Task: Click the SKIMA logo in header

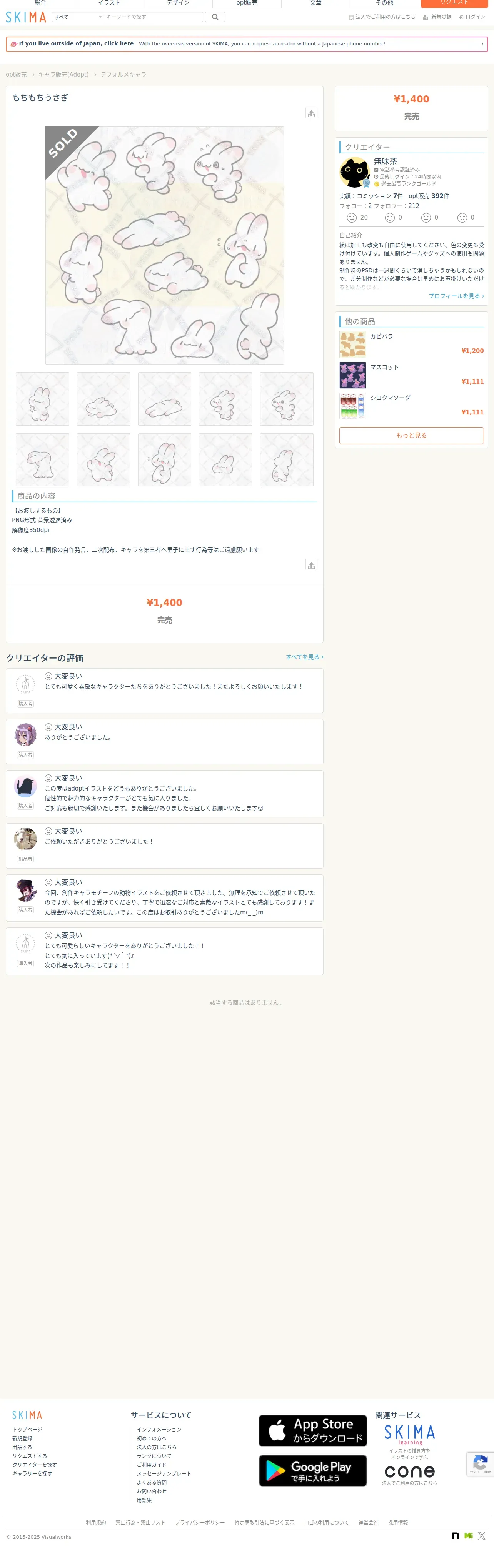Action: click(x=26, y=17)
